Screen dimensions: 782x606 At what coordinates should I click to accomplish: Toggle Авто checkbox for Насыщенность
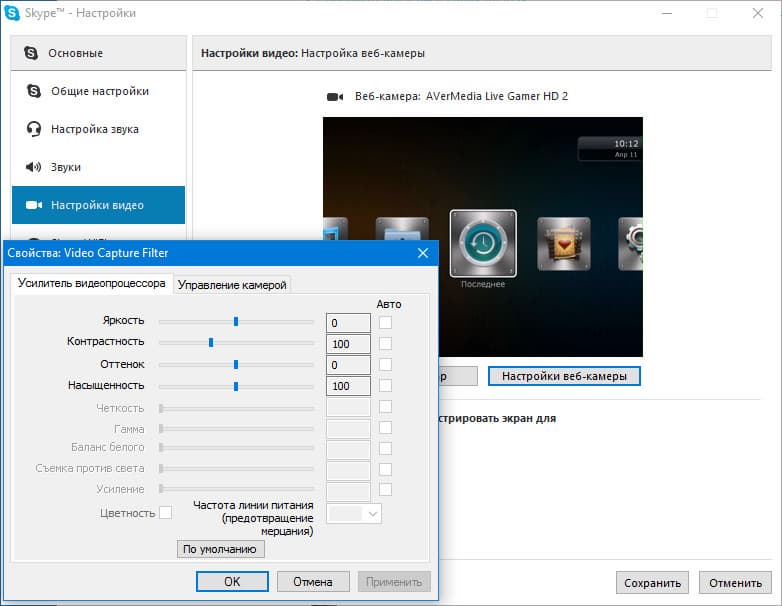[x=385, y=386]
